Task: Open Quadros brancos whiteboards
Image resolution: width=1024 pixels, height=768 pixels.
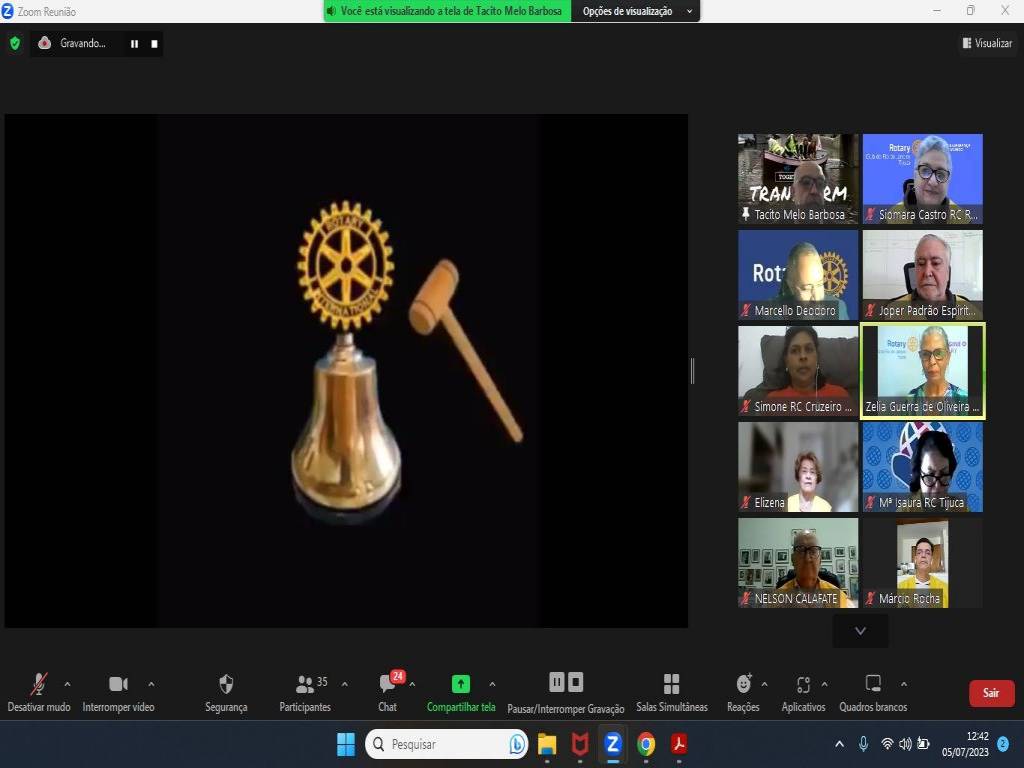Action: point(873,685)
